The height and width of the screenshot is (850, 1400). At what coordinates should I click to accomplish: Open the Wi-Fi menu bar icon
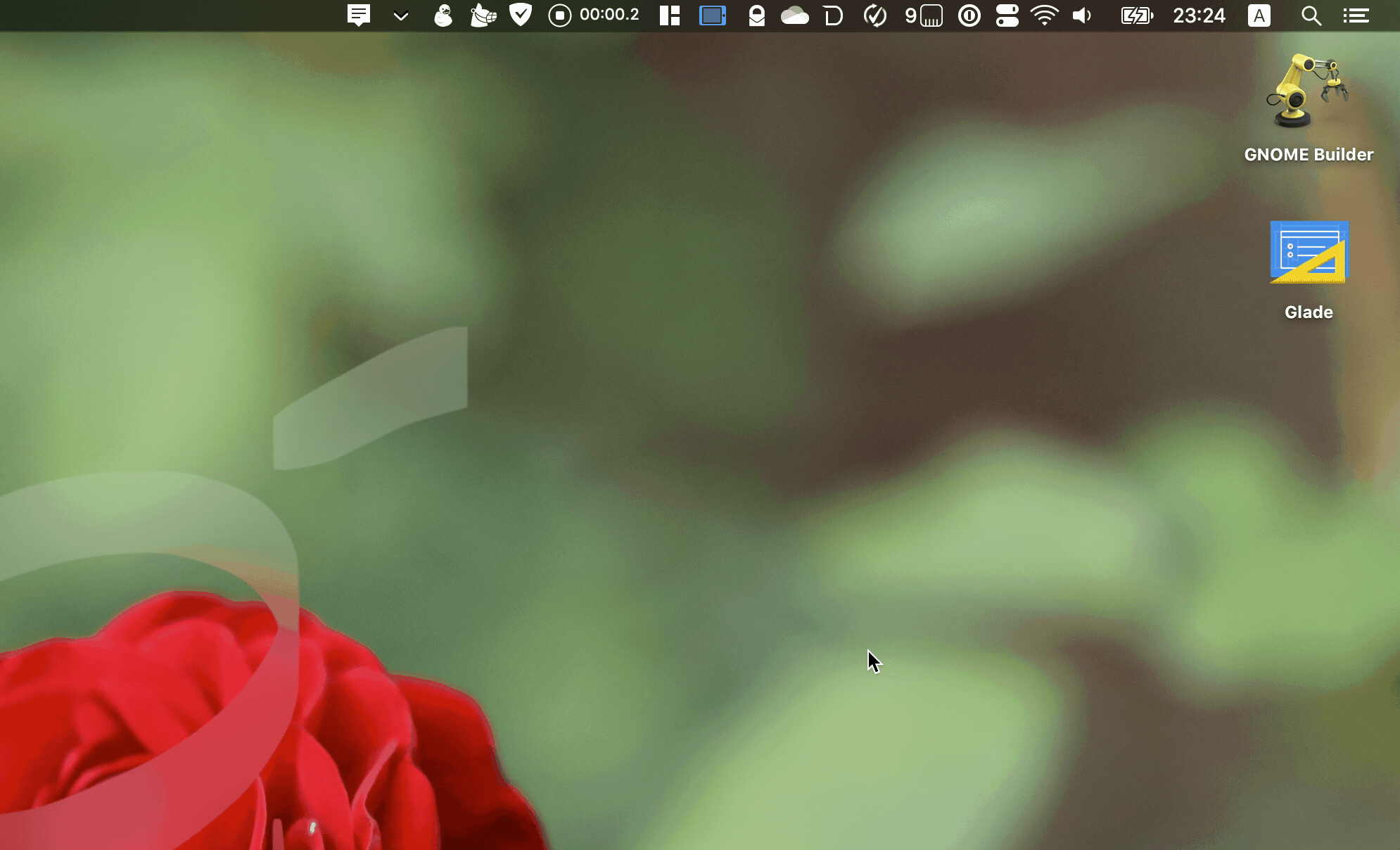[1045, 15]
